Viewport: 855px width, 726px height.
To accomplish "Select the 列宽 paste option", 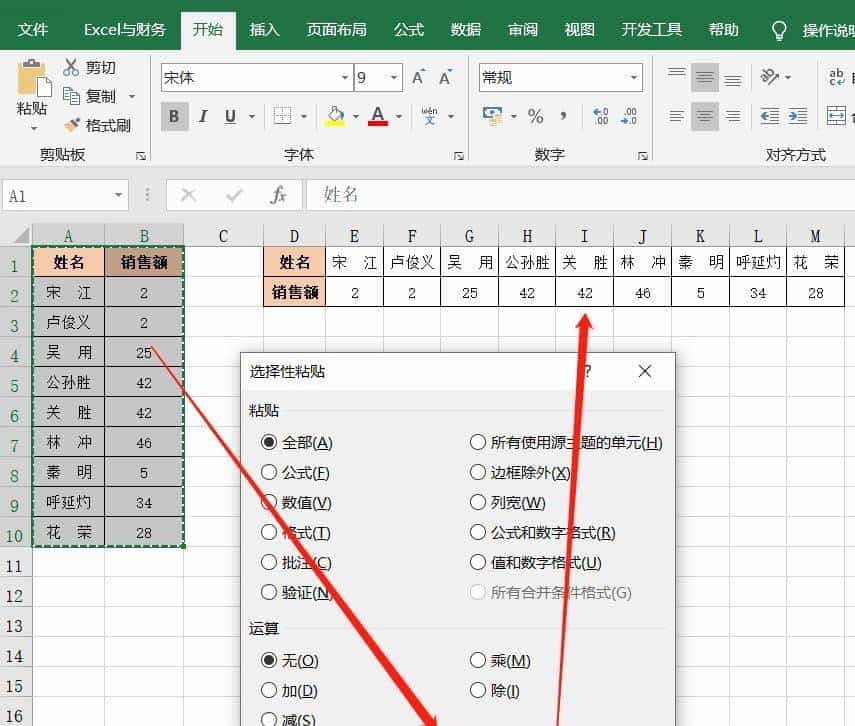I will [478, 502].
